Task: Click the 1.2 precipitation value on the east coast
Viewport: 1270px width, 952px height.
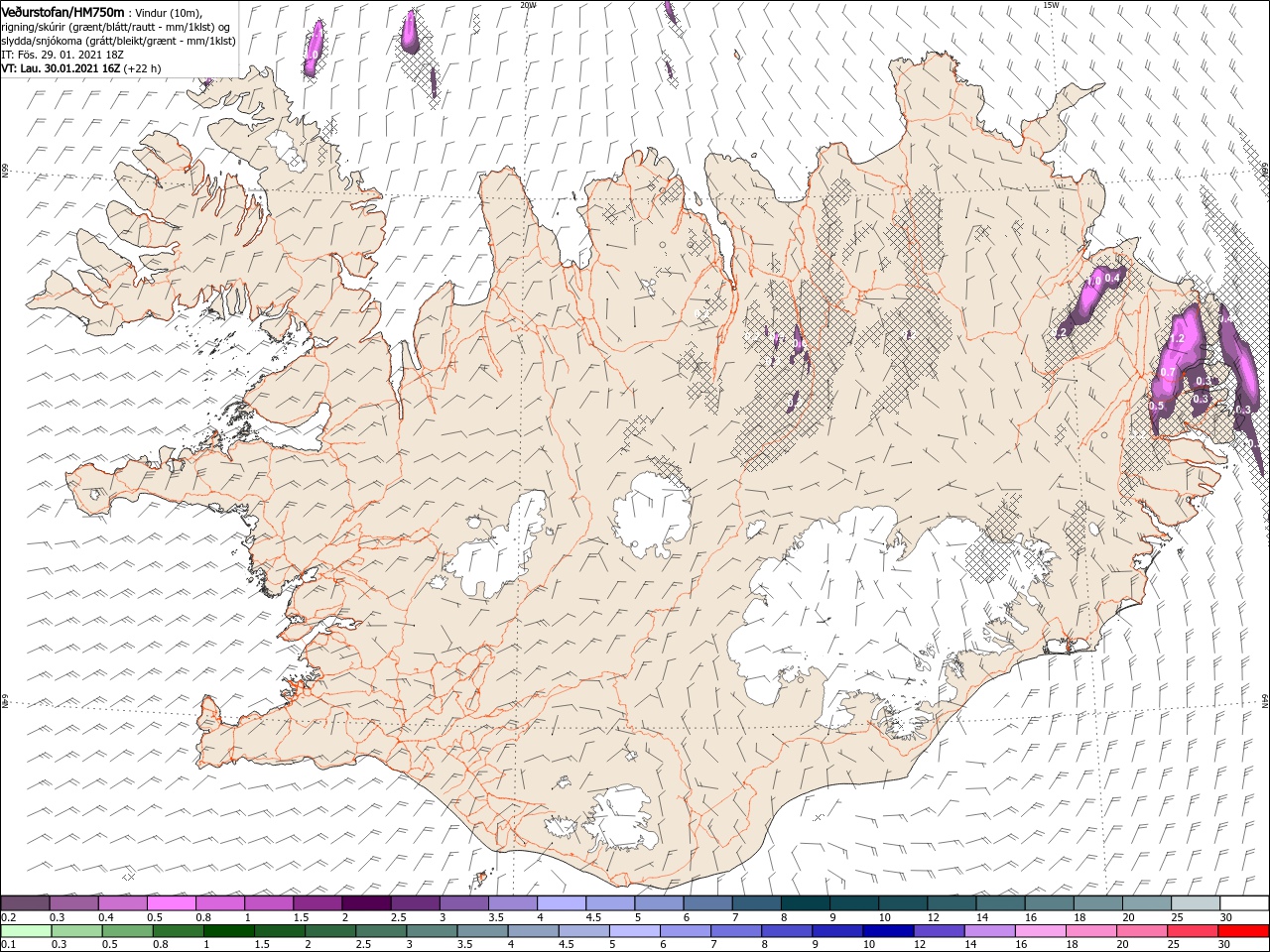Action: [x=1178, y=339]
